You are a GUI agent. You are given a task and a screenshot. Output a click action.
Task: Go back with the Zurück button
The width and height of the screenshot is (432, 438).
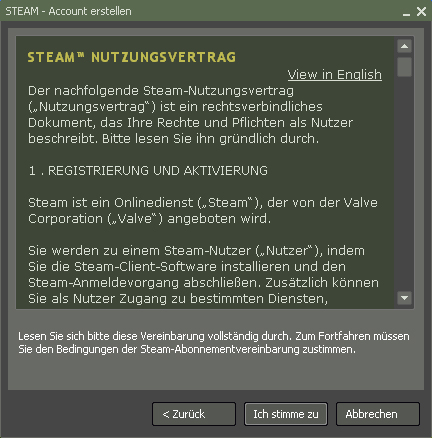click(x=194, y=414)
